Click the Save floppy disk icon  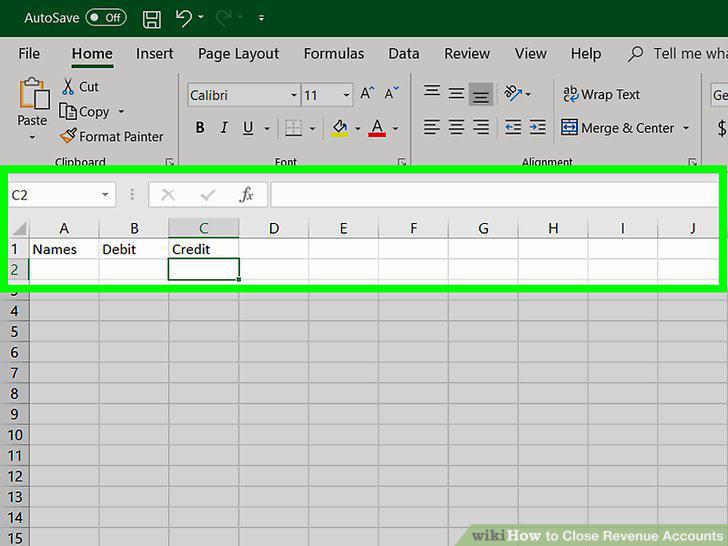click(x=152, y=19)
